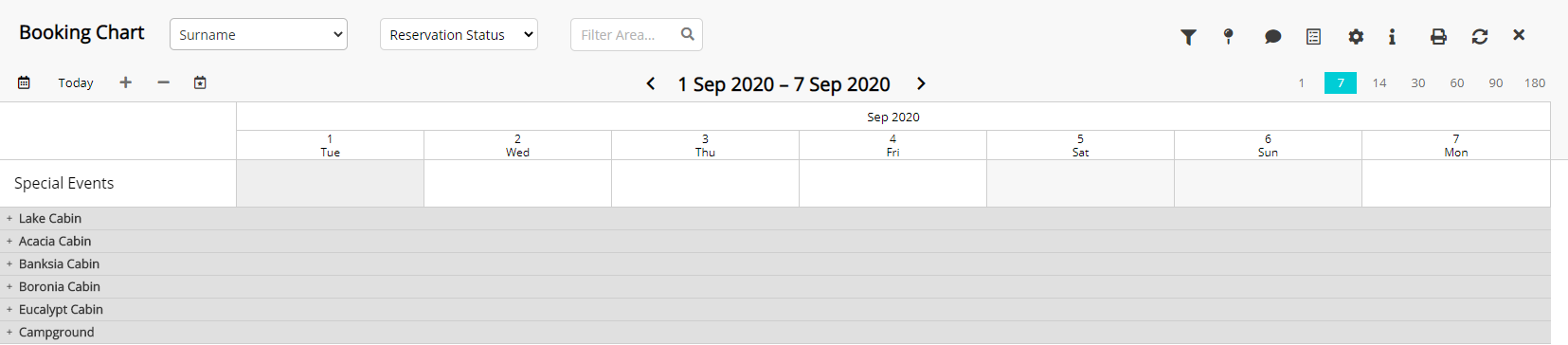Refresh the booking chart
The image size is (1568, 345).
[x=1480, y=36]
